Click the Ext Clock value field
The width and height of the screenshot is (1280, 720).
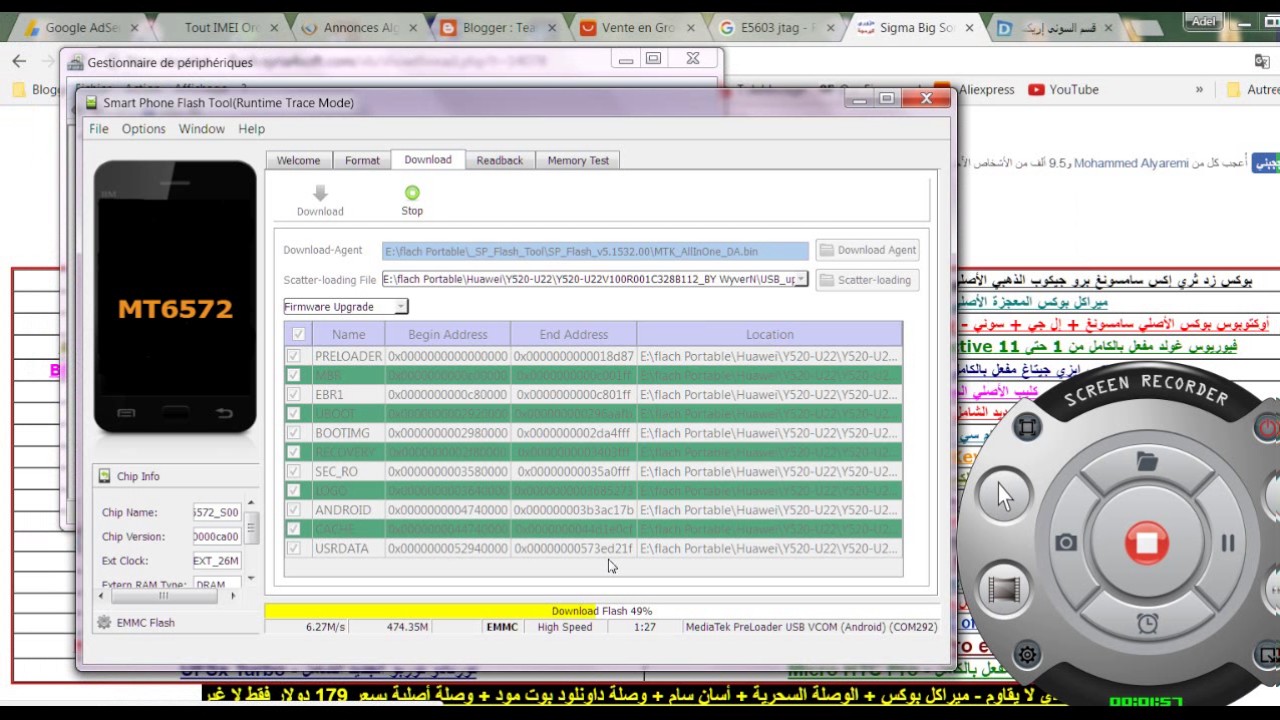[216, 561]
